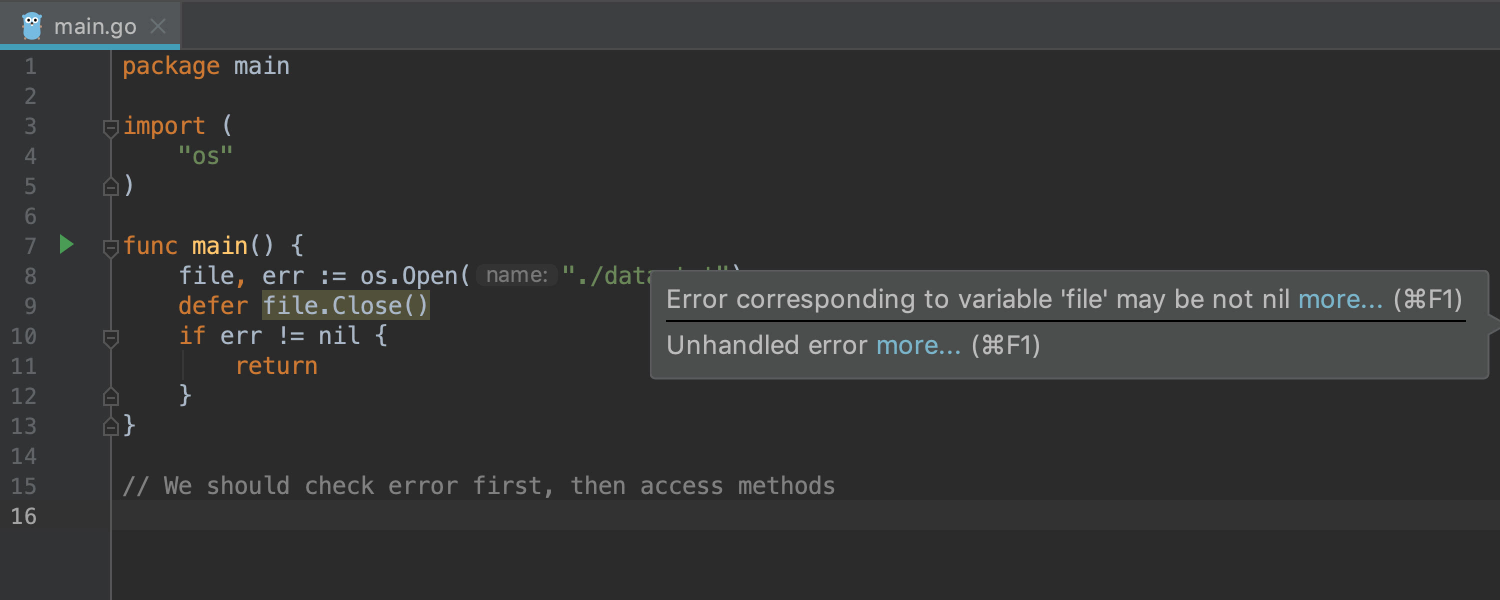The height and width of the screenshot is (600, 1500).
Task: Run main using the green gutter arrow
Action: click(x=66, y=244)
